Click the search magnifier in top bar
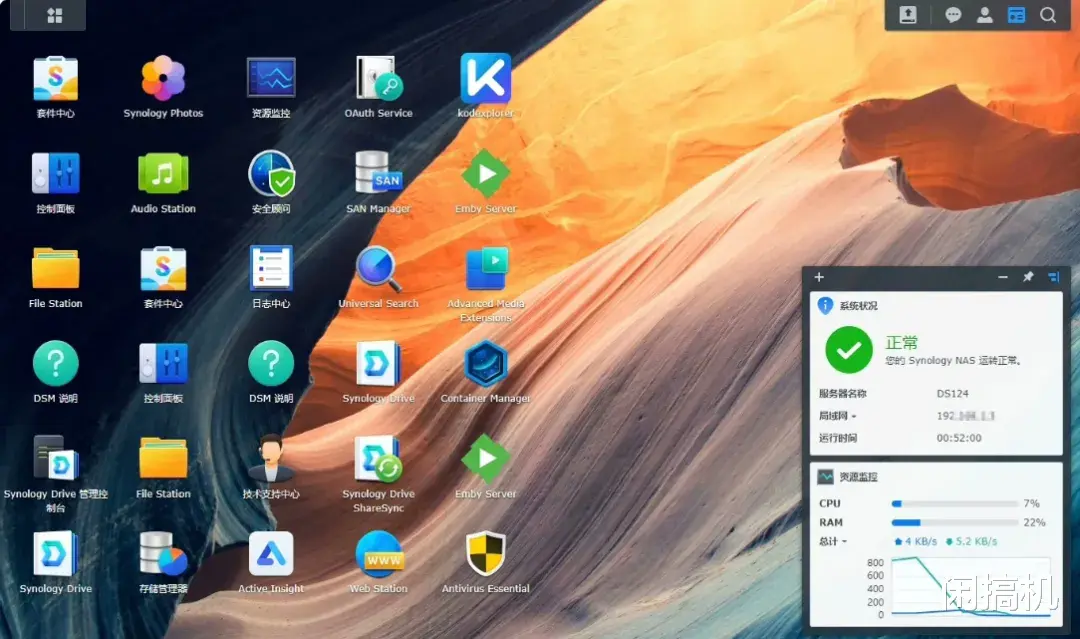The width and height of the screenshot is (1080, 639). (x=1048, y=15)
